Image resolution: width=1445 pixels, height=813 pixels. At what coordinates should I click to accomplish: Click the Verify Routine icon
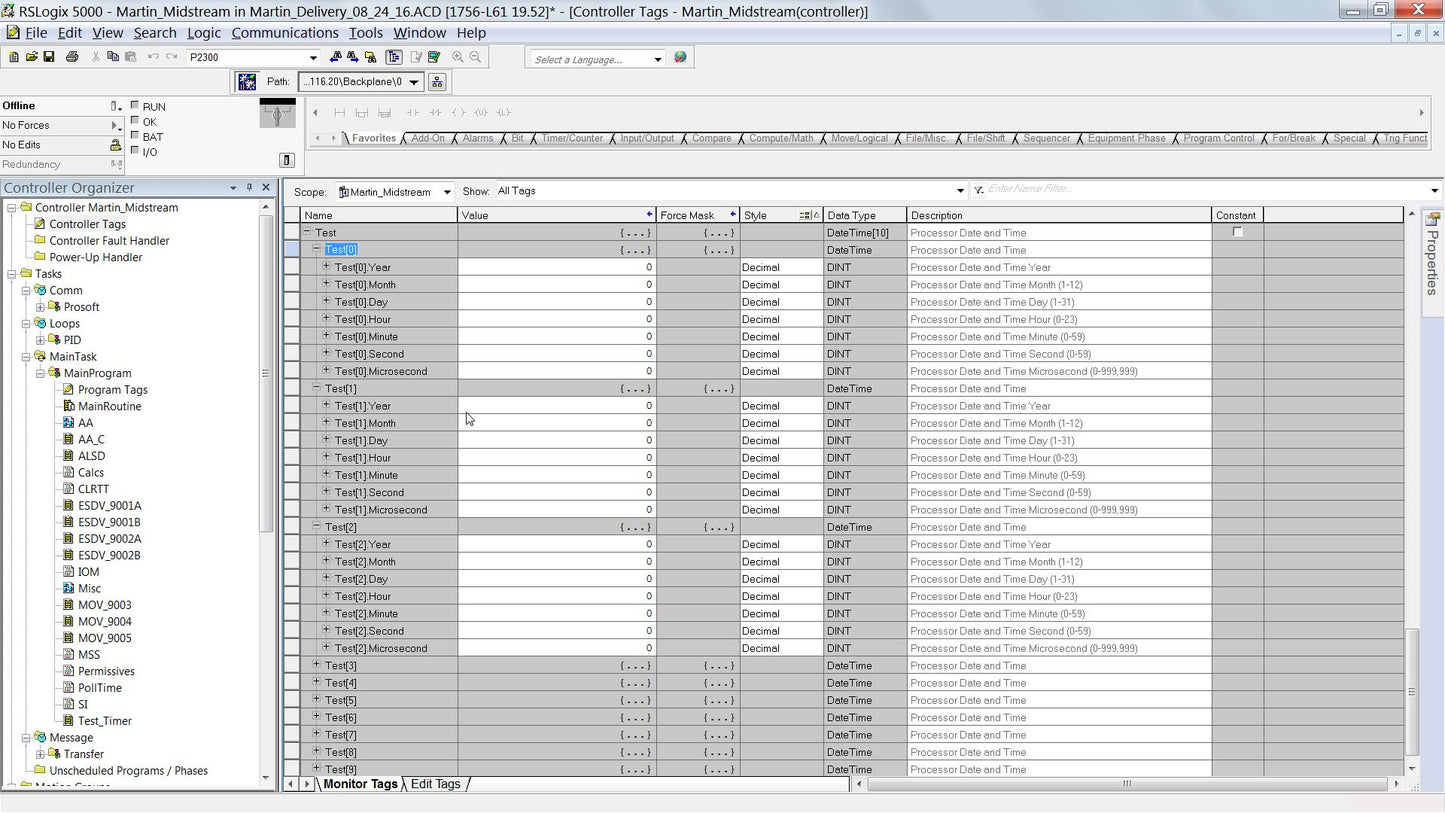416,57
